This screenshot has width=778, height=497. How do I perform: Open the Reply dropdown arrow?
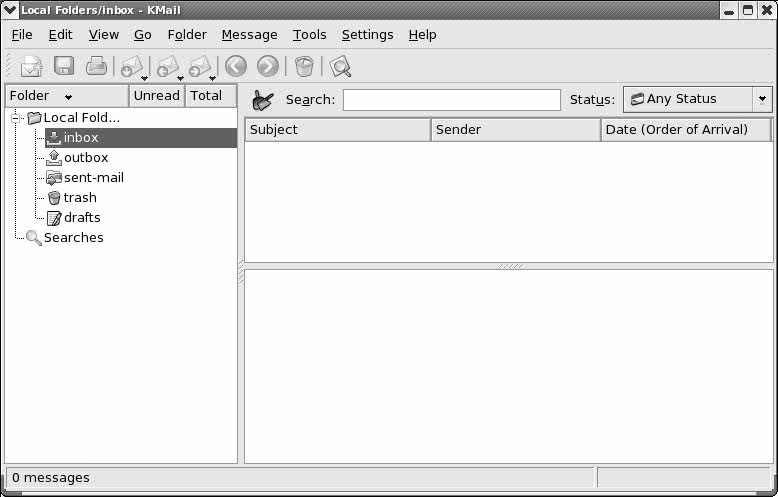[180, 78]
